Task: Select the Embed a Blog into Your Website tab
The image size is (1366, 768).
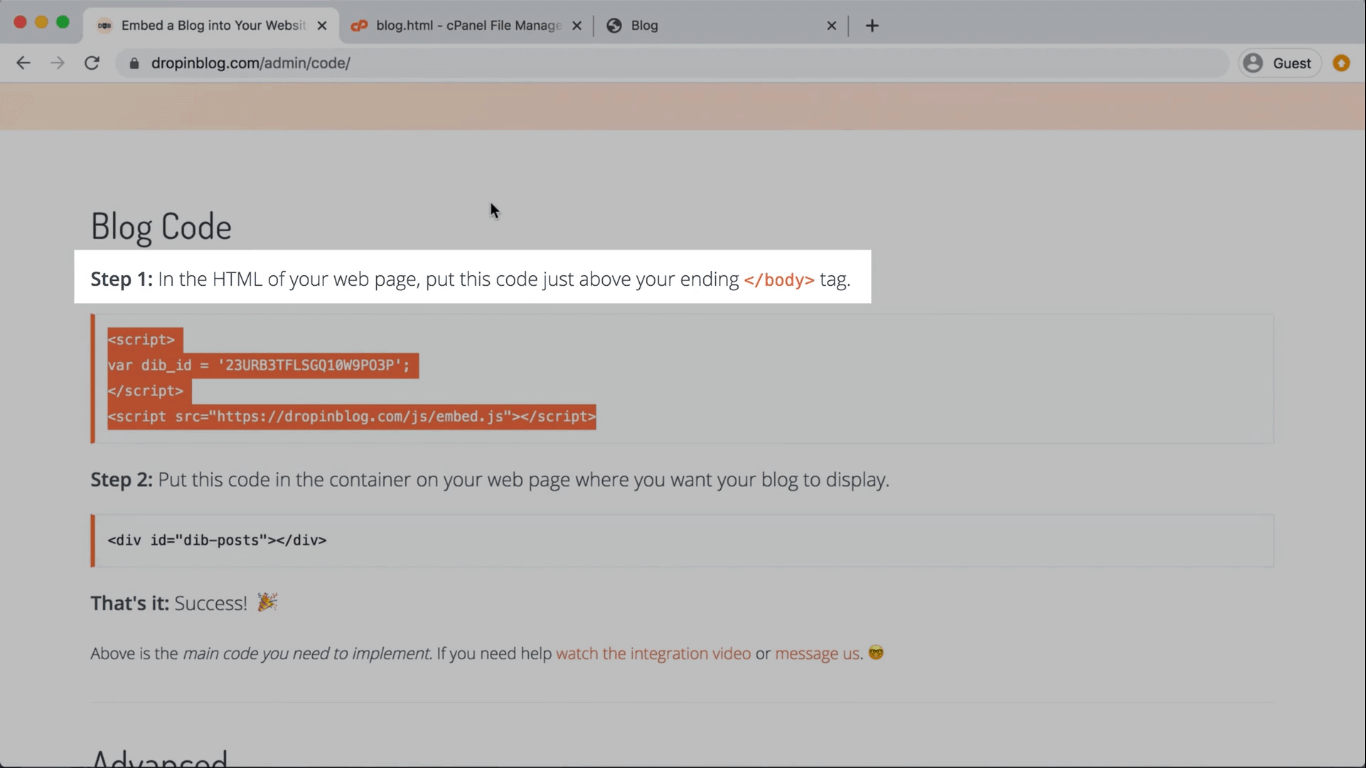Action: [212, 26]
